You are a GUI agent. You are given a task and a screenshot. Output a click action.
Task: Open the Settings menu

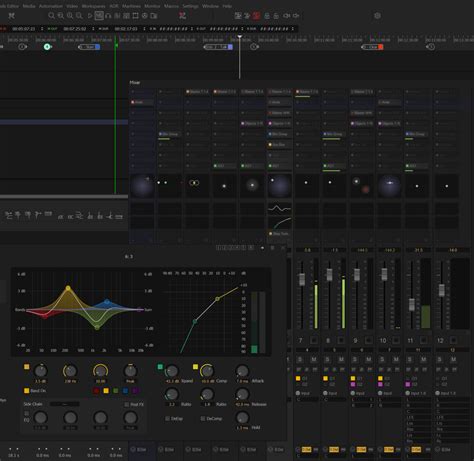[190, 6]
